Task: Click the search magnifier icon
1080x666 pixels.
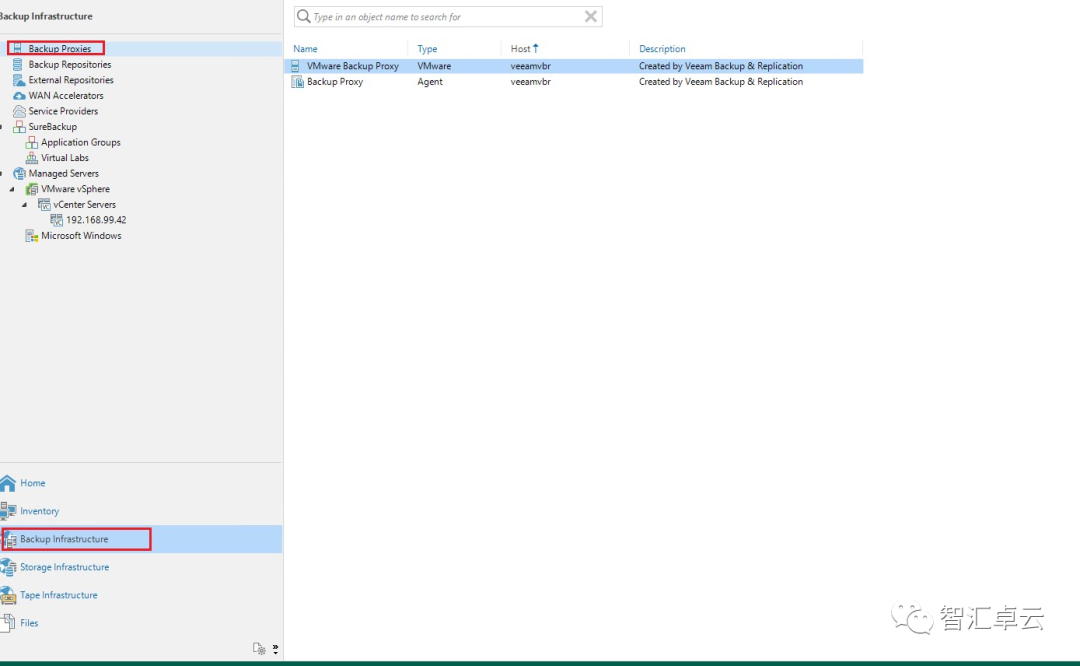Action: 303,16
